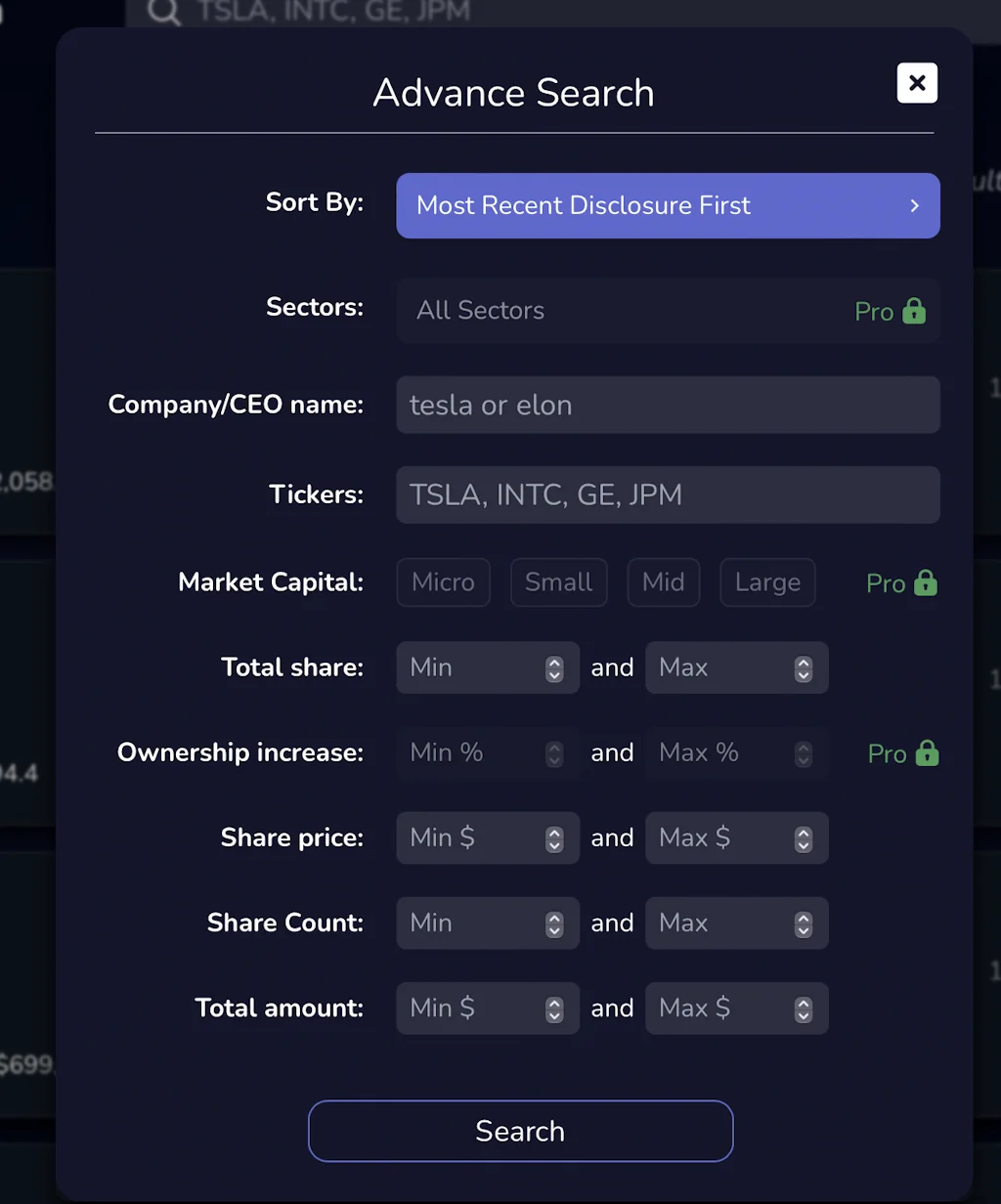Increment the Total share Min stepper
The width and height of the screenshot is (1001, 1204).
click(553, 663)
